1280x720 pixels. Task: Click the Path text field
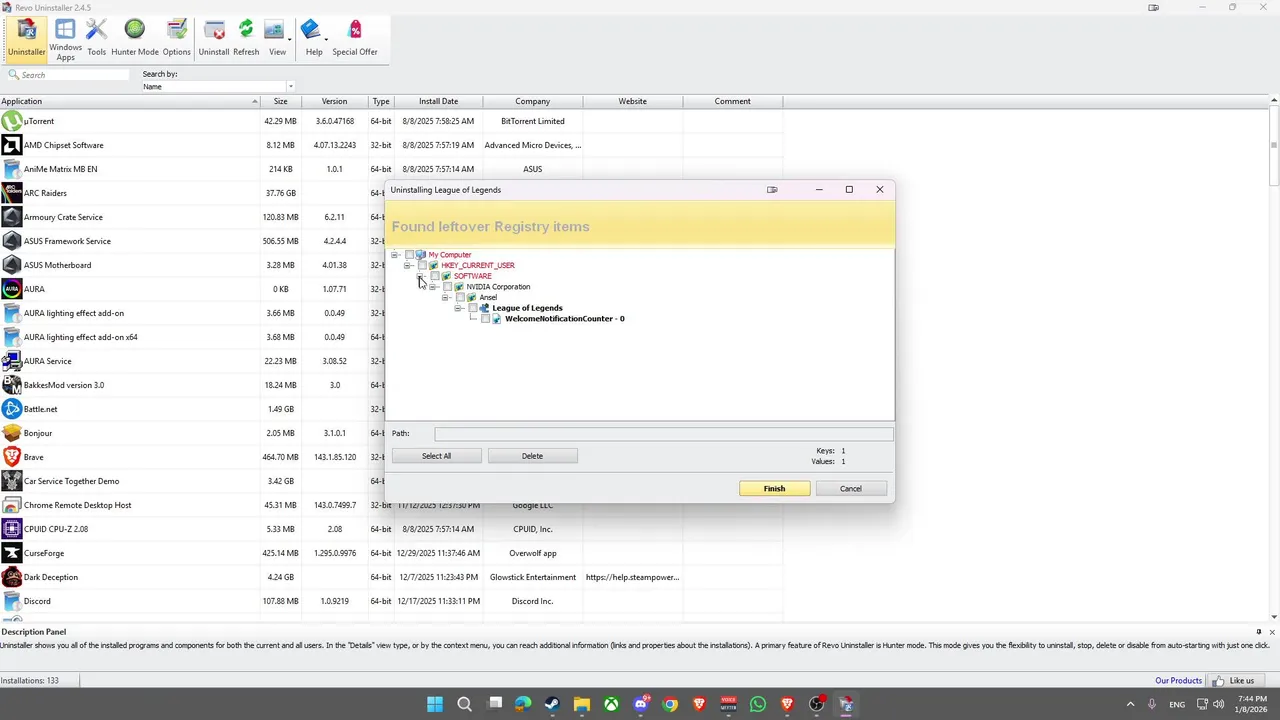click(663, 434)
